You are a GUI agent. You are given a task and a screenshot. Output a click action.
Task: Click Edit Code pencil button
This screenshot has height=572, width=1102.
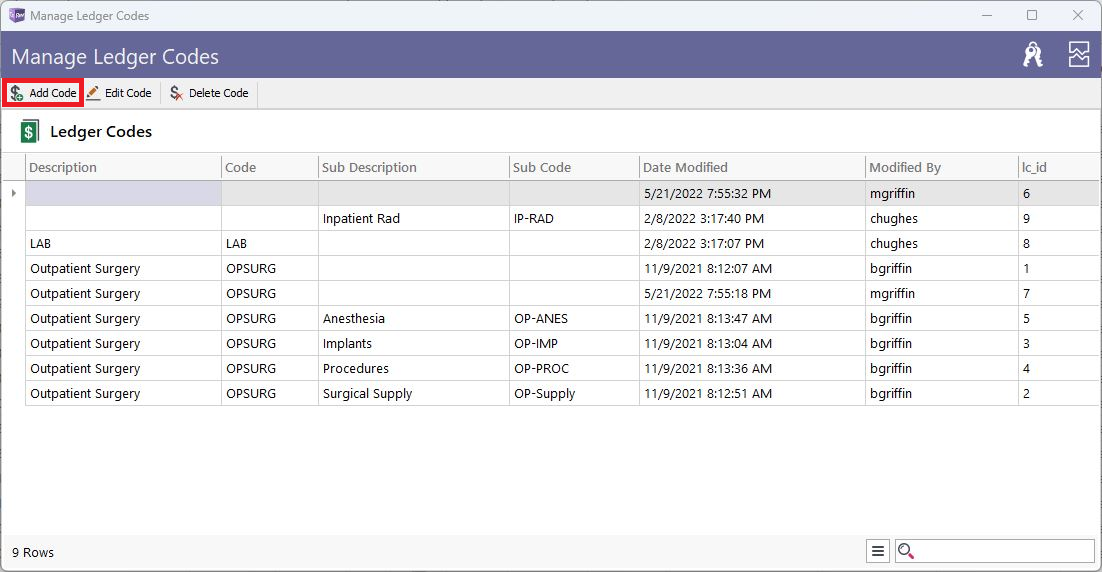[x=119, y=93]
